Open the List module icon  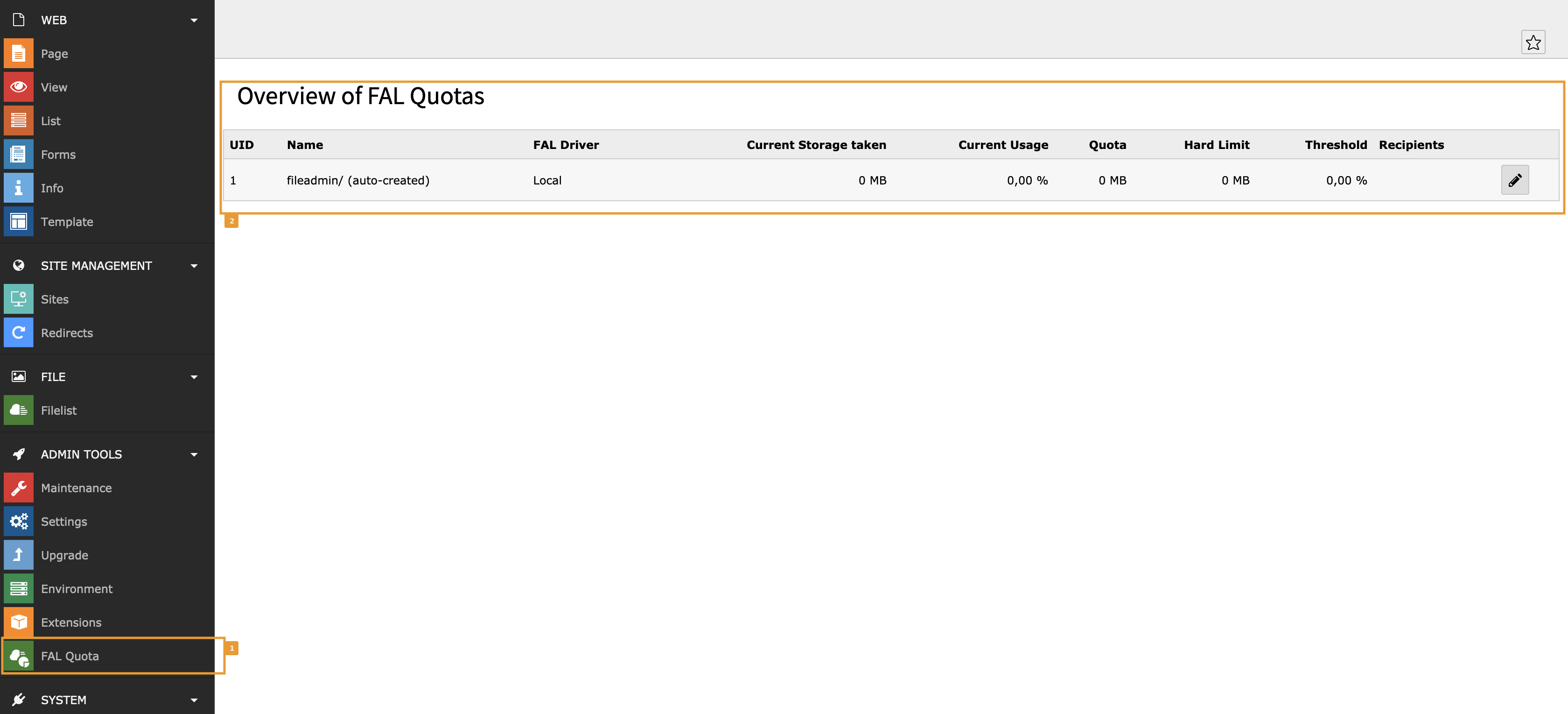[x=18, y=120]
